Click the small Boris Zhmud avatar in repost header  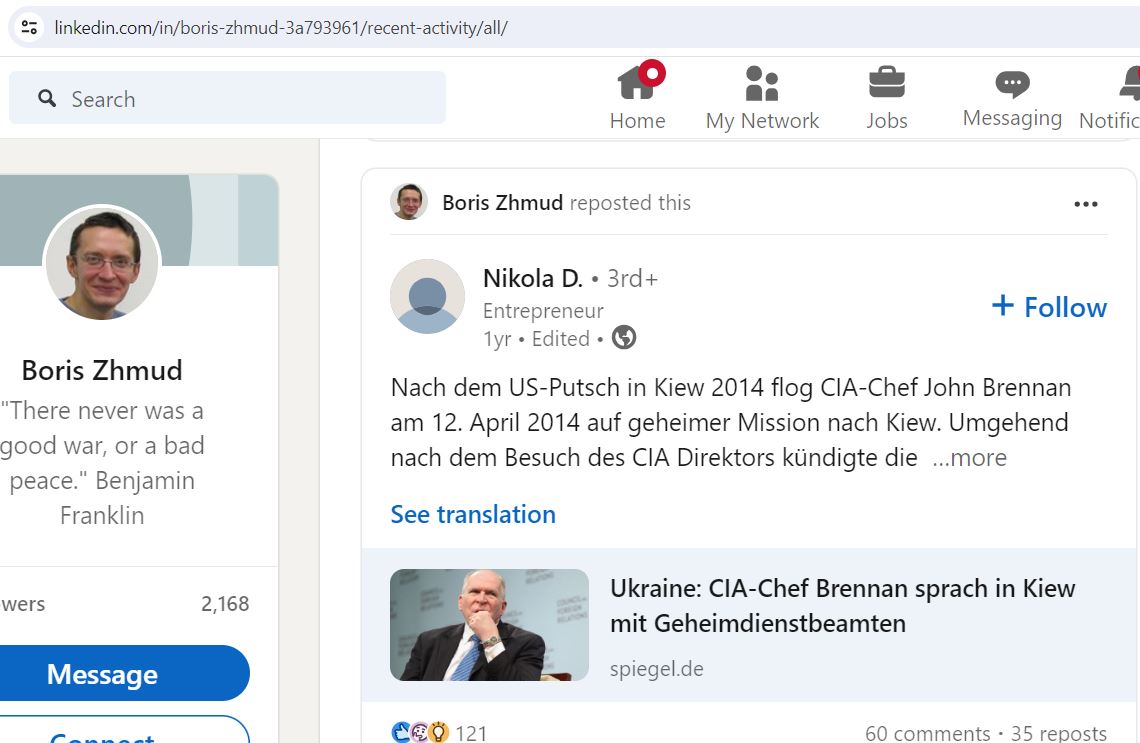tap(409, 202)
